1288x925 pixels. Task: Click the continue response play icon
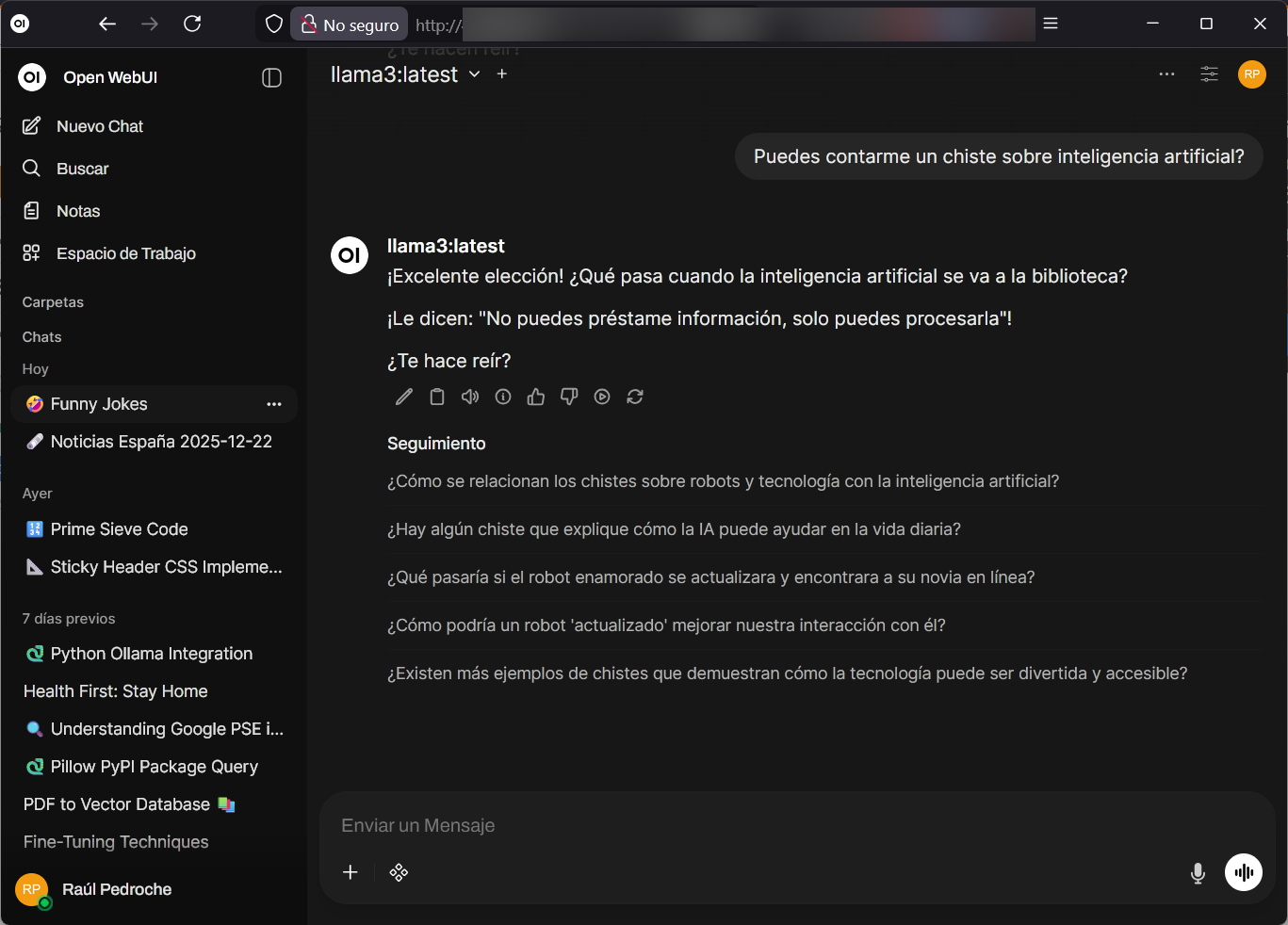pos(602,397)
